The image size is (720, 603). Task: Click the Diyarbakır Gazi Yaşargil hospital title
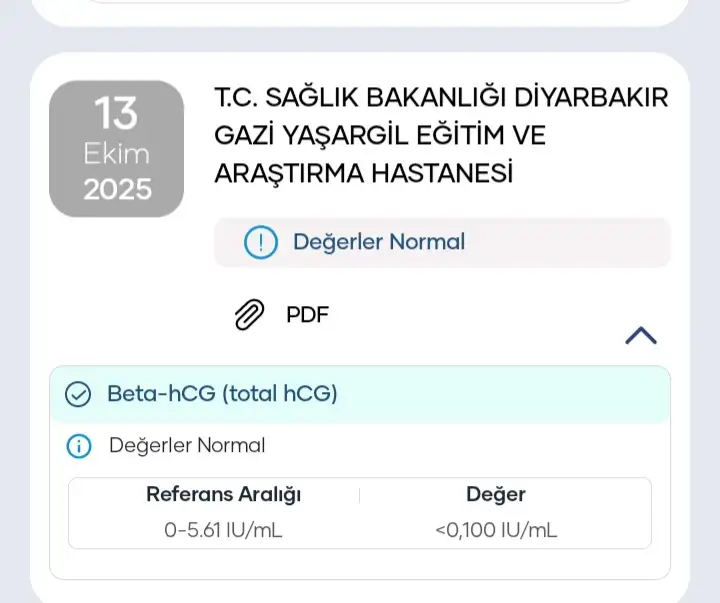click(440, 135)
